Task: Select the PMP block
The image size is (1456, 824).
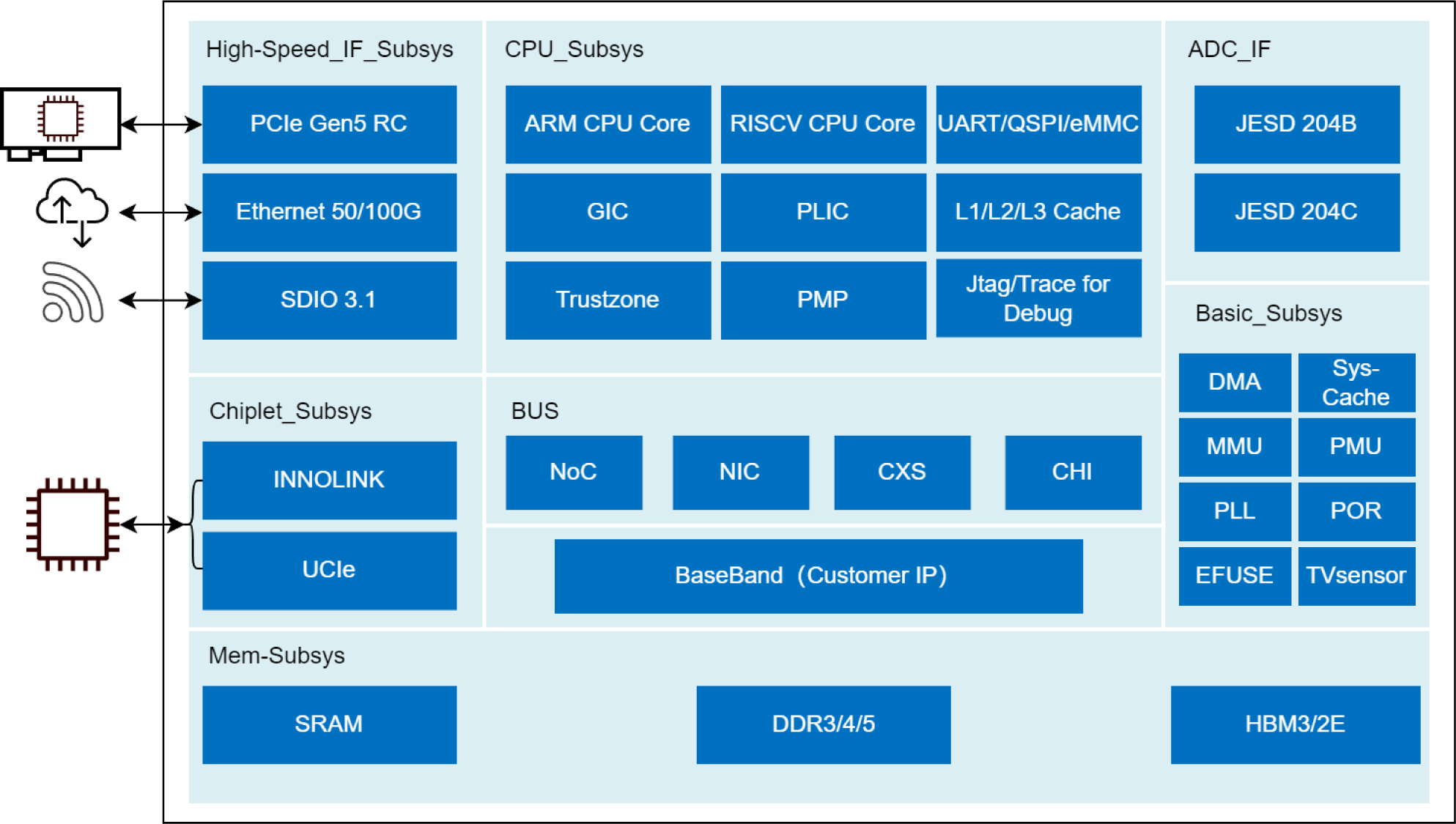Action: (823, 300)
